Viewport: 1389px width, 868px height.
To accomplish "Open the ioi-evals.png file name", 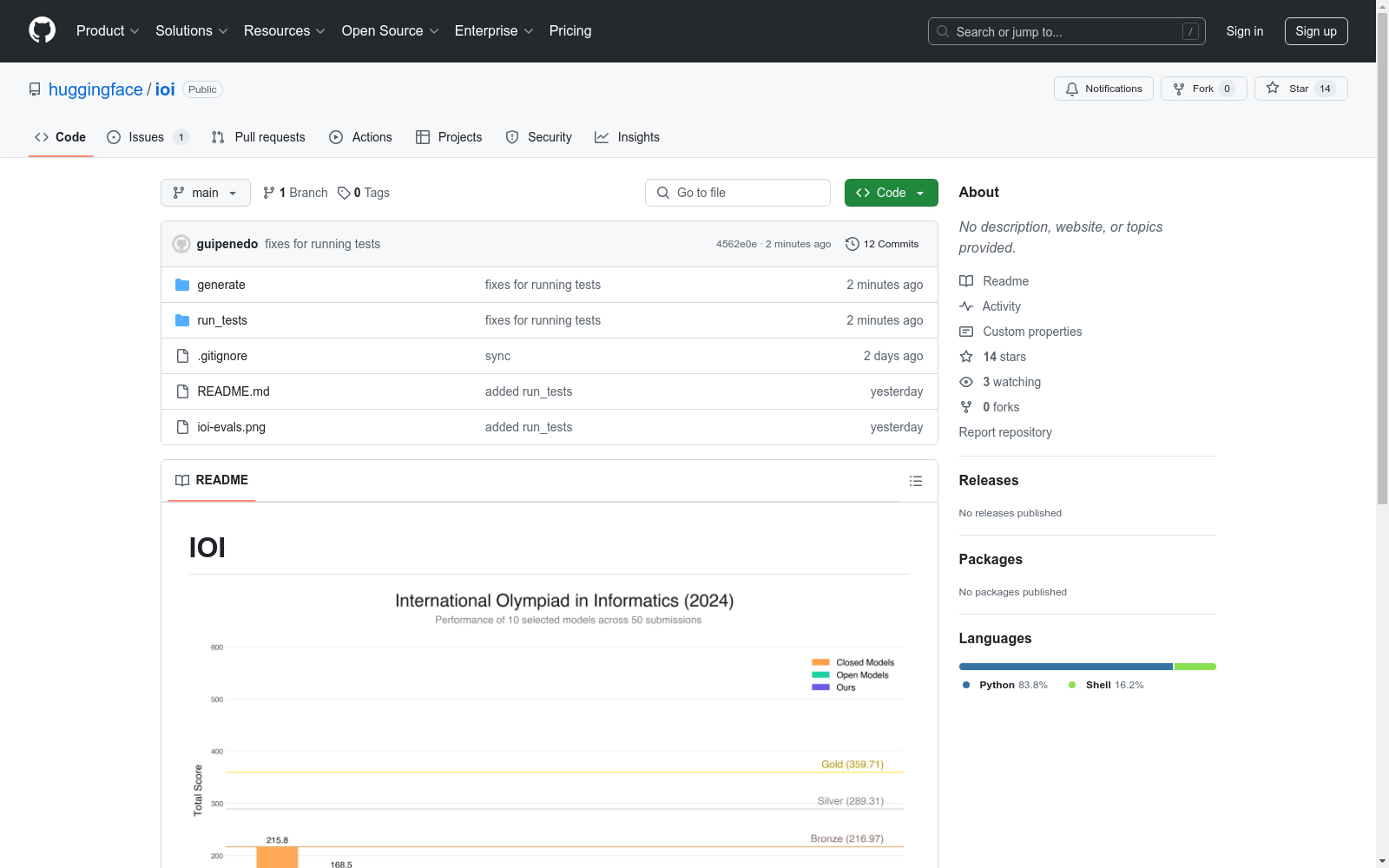I will point(232,427).
